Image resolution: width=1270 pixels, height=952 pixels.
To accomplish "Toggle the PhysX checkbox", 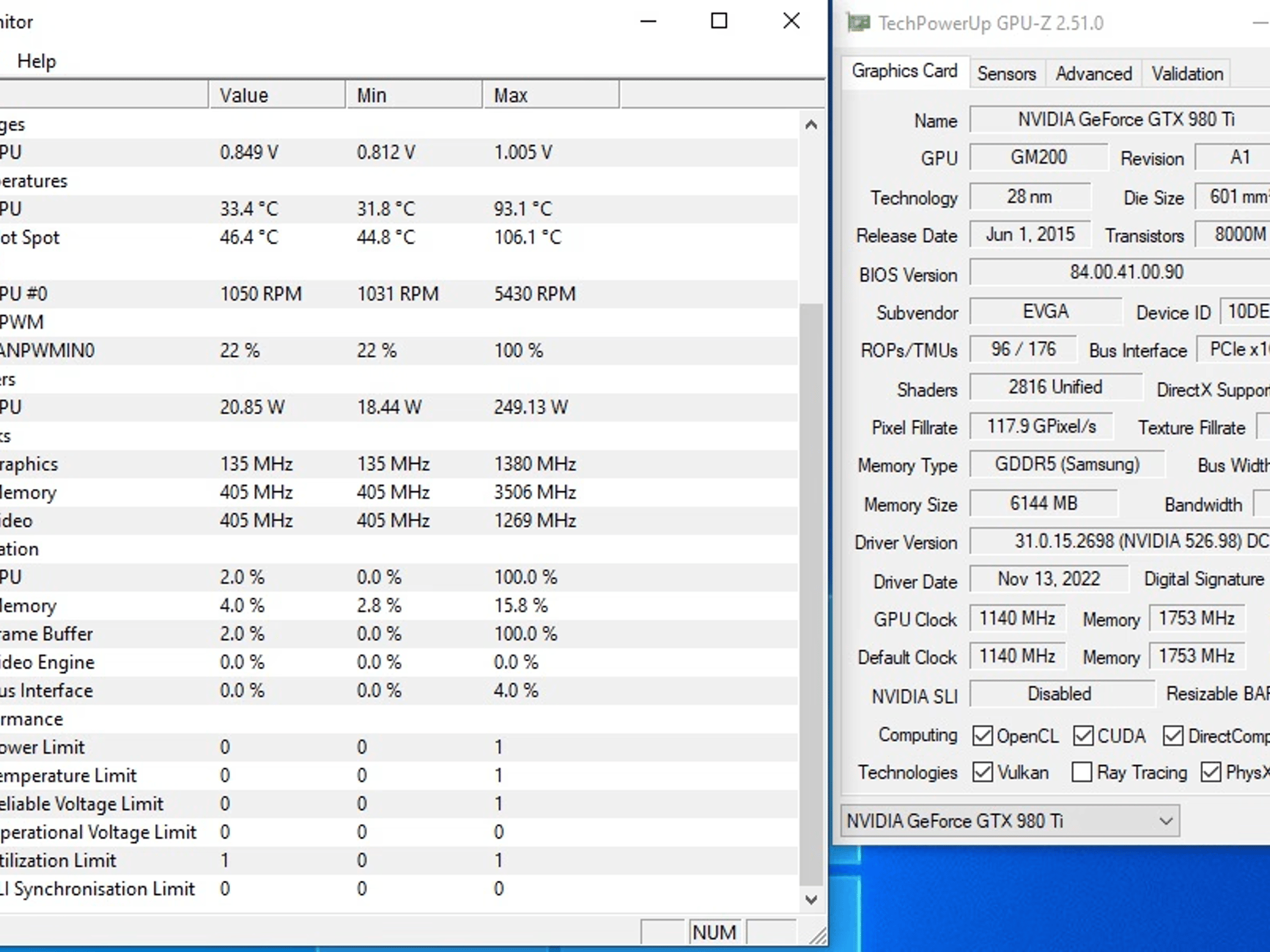I will pyautogui.click(x=1210, y=772).
